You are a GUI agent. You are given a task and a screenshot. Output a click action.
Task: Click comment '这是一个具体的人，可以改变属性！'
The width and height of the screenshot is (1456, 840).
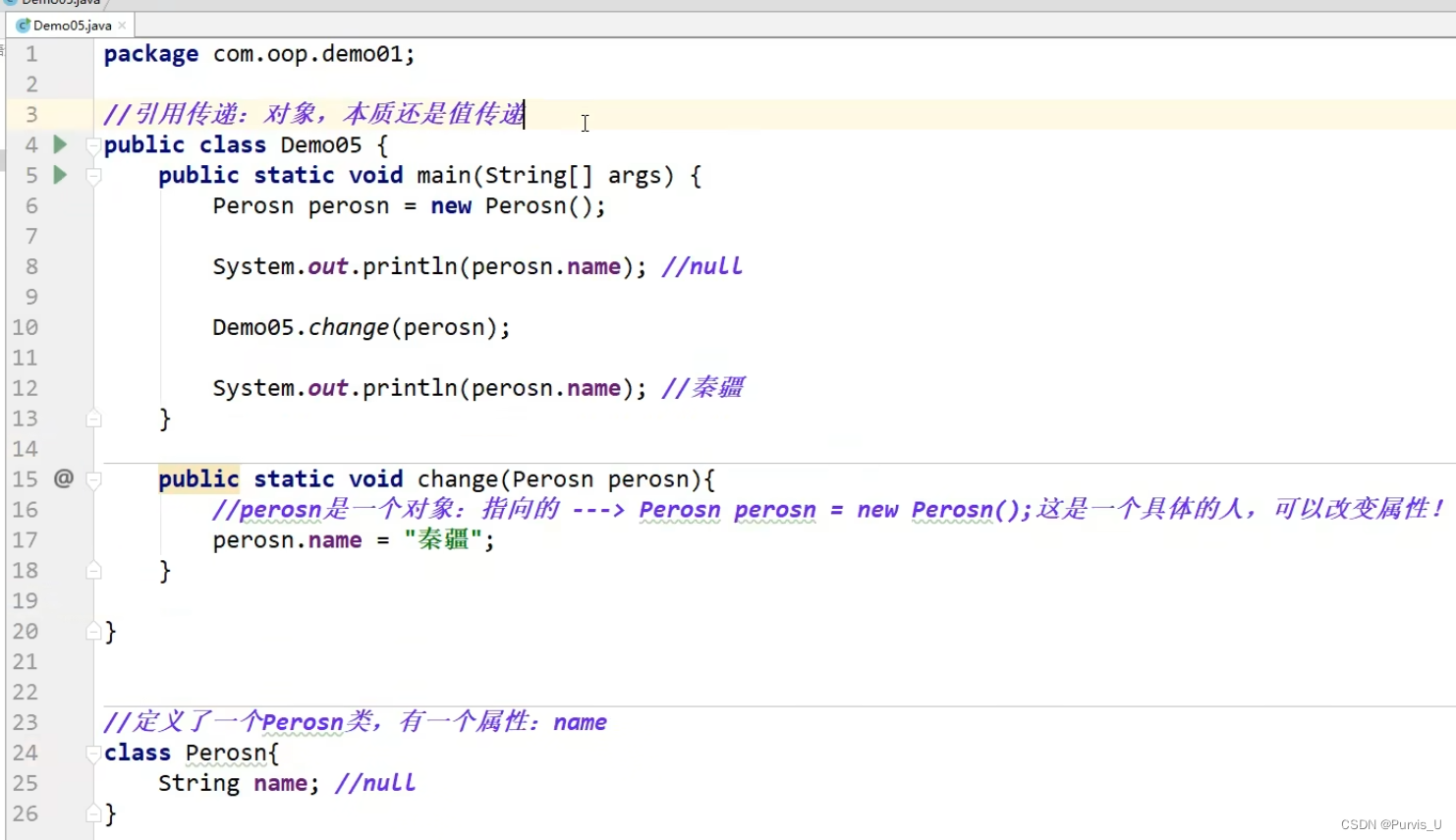click(x=1240, y=509)
